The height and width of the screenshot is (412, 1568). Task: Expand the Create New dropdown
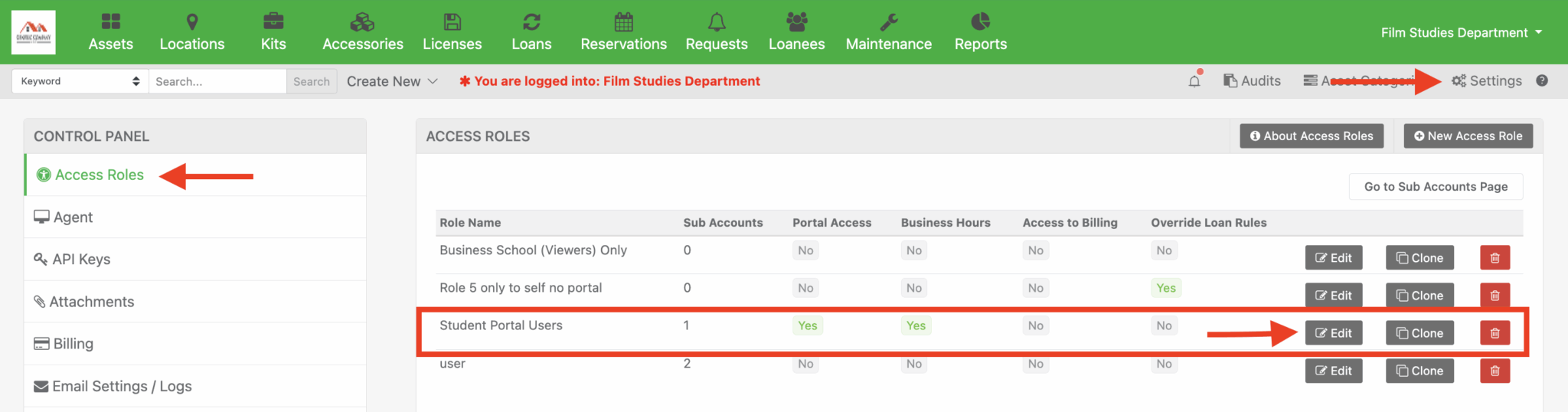coord(392,81)
